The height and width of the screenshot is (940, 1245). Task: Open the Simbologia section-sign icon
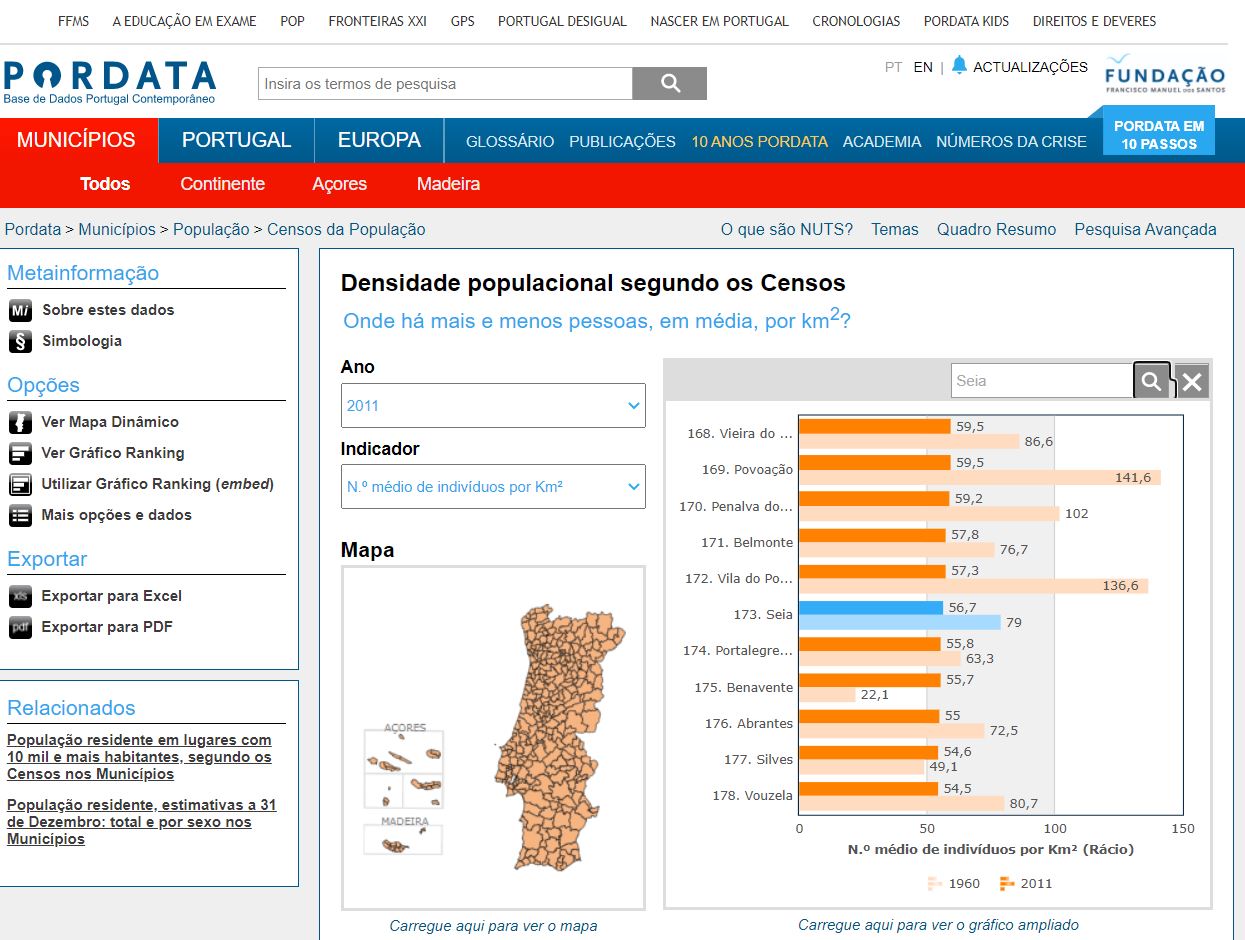tap(20, 341)
